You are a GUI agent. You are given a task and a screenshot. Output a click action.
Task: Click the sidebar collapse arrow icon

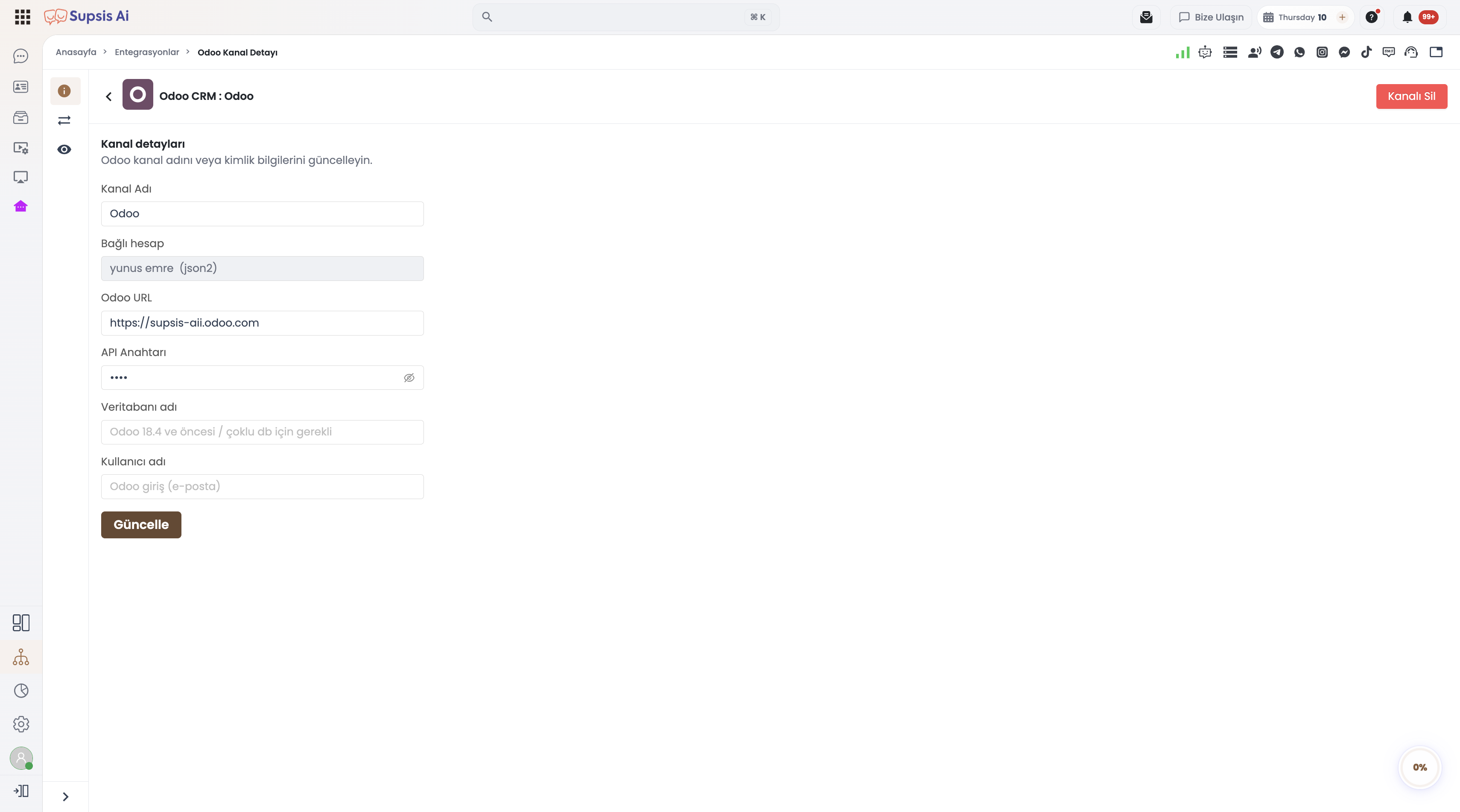[x=21, y=791]
